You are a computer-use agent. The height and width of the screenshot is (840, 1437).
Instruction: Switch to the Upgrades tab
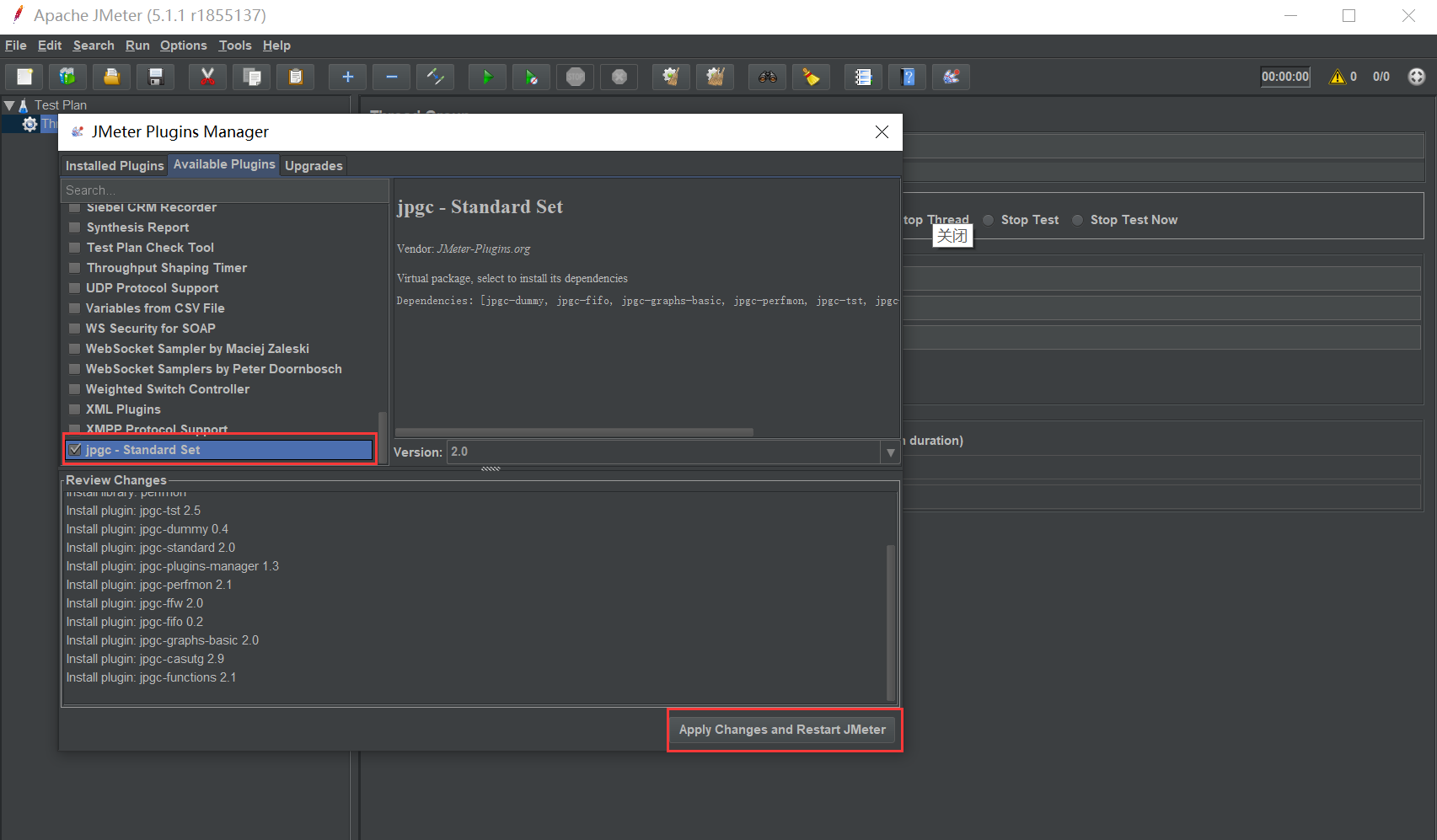[314, 166]
